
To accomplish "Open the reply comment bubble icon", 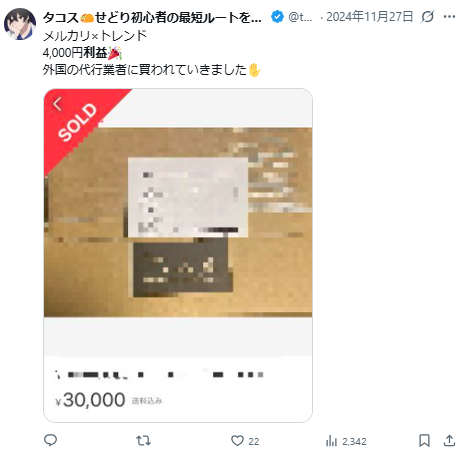I will 50,441.
